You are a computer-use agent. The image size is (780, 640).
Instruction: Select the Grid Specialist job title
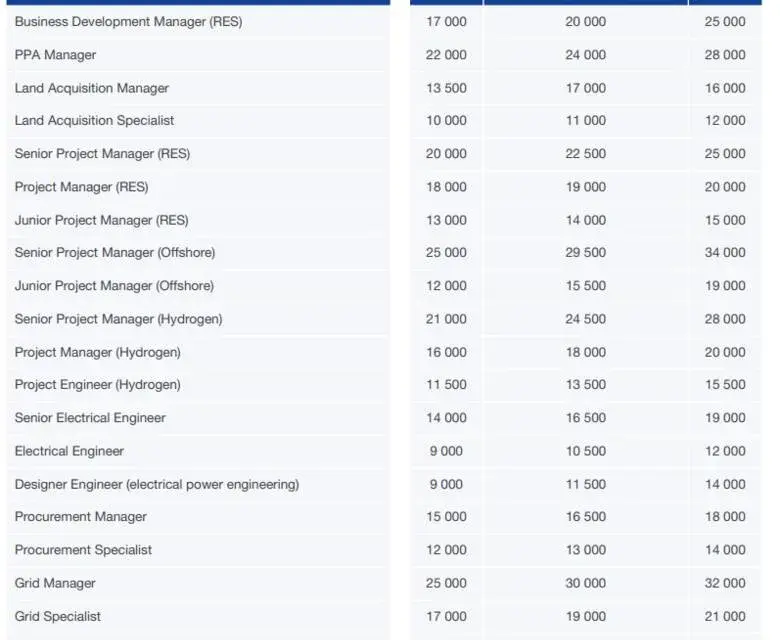[x=58, y=616]
